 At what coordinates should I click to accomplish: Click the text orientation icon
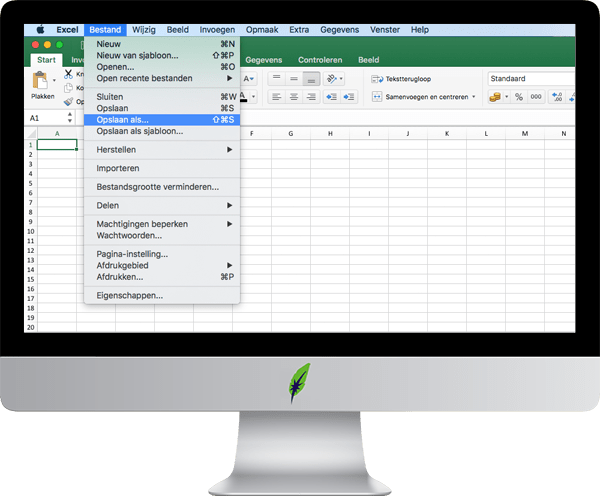[331, 79]
